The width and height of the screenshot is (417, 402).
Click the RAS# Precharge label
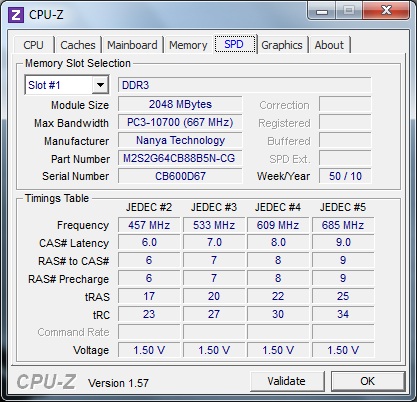(x=69, y=279)
